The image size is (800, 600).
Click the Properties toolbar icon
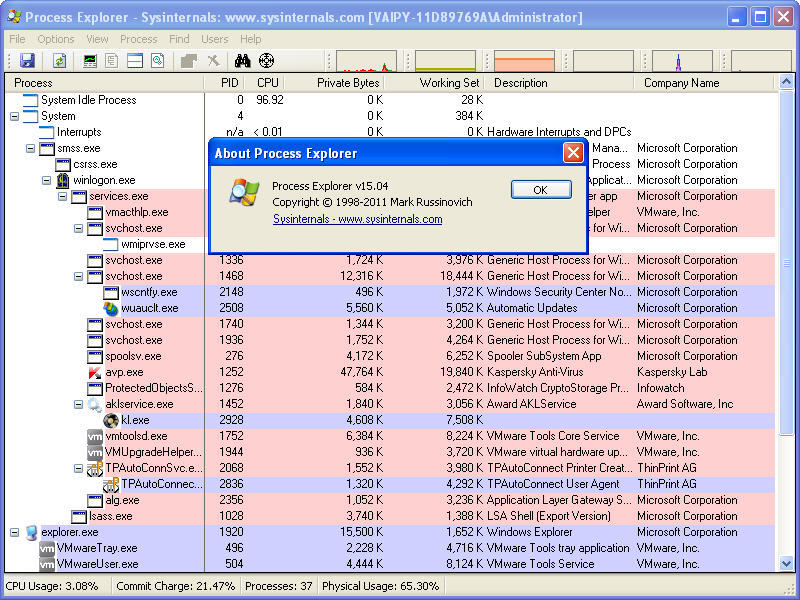pos(189,61)
